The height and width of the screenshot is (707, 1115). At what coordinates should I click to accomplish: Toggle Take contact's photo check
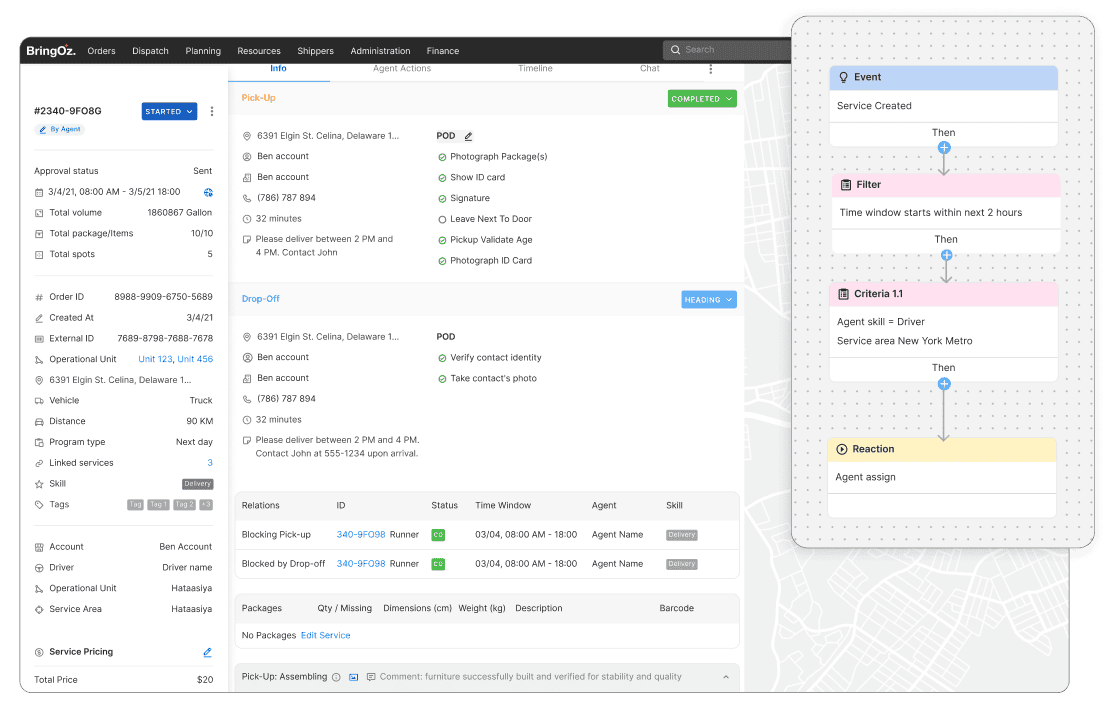tap(442, 379)
